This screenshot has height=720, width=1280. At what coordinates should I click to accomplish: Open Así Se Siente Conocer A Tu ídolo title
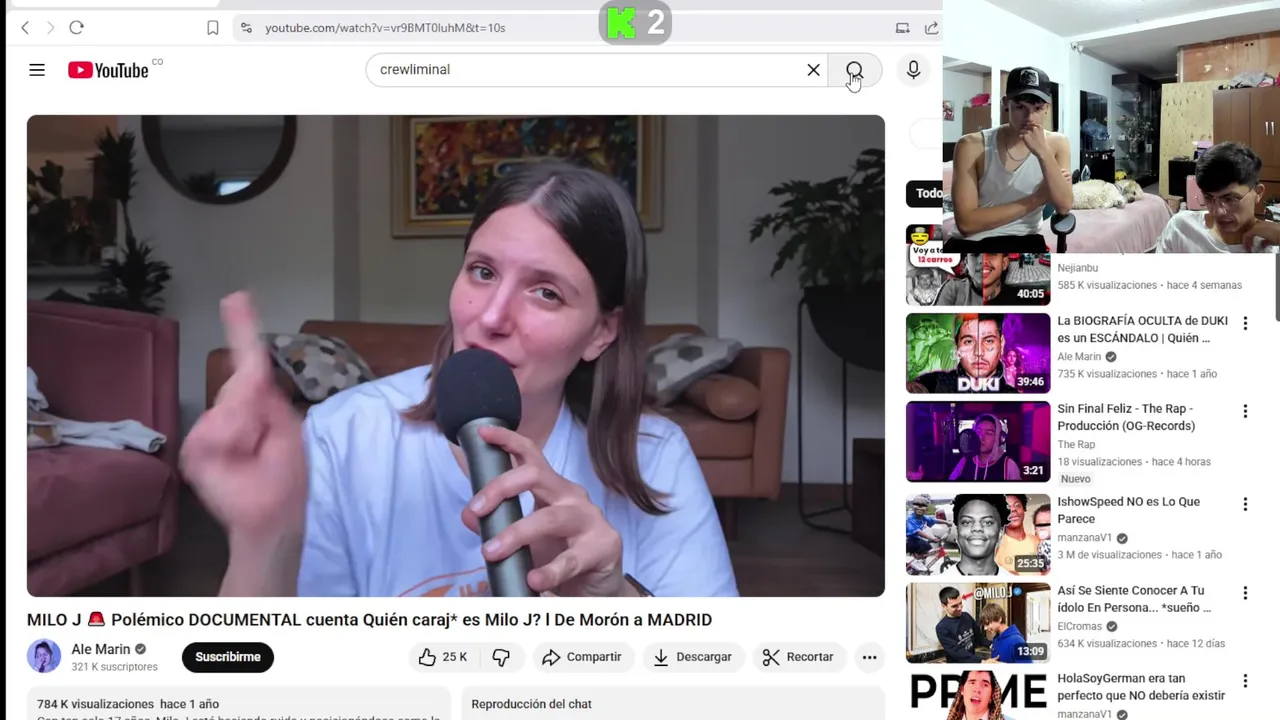click(x=1134, y=599)
